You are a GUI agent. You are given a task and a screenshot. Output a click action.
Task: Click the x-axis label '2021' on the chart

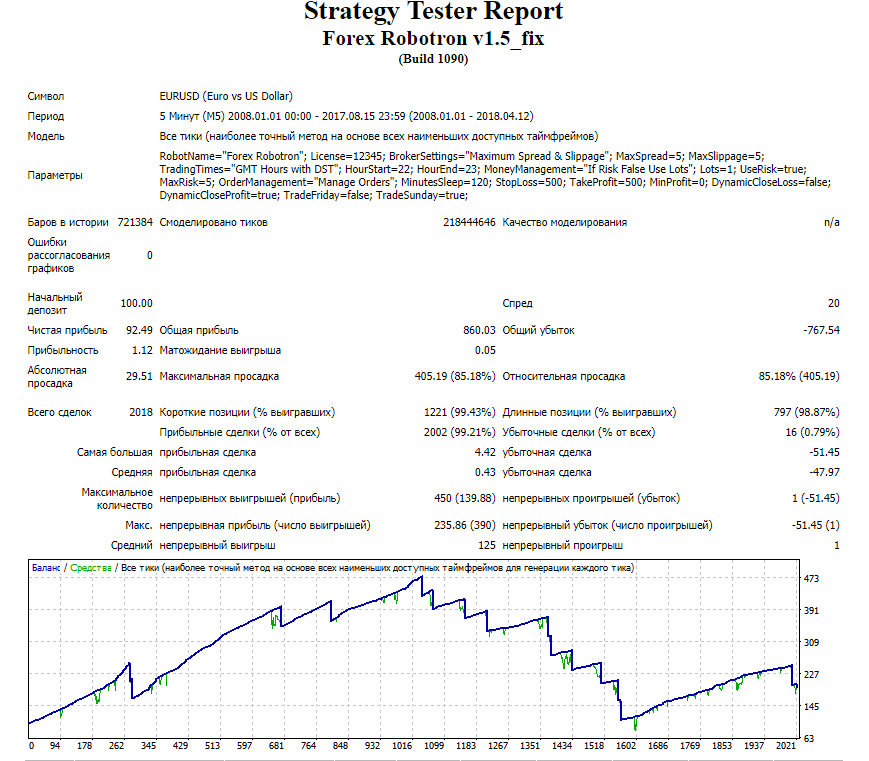[786, 746]
